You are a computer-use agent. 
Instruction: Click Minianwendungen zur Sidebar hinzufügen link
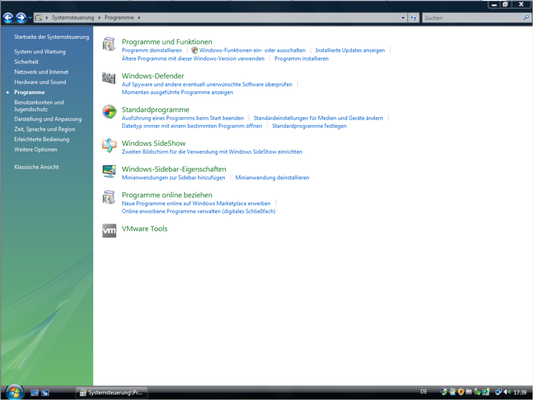click(173, 177)
